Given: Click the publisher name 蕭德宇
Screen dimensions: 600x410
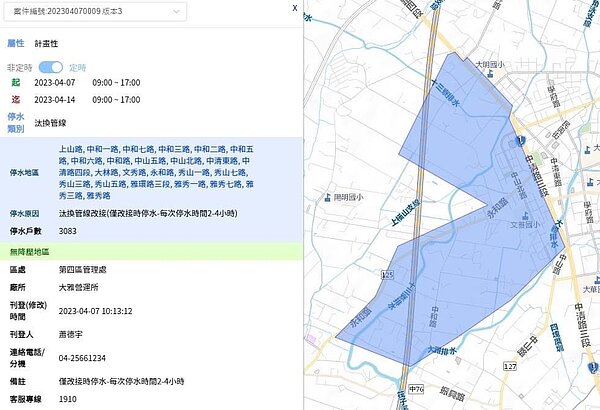Looking at the screenshot, I should click(70, 335).
